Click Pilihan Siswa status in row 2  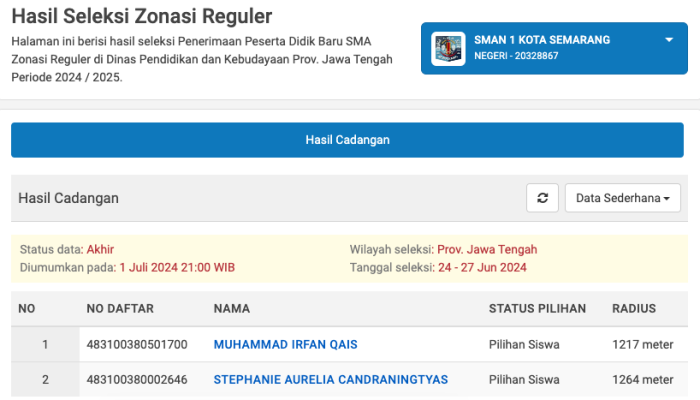524,380
